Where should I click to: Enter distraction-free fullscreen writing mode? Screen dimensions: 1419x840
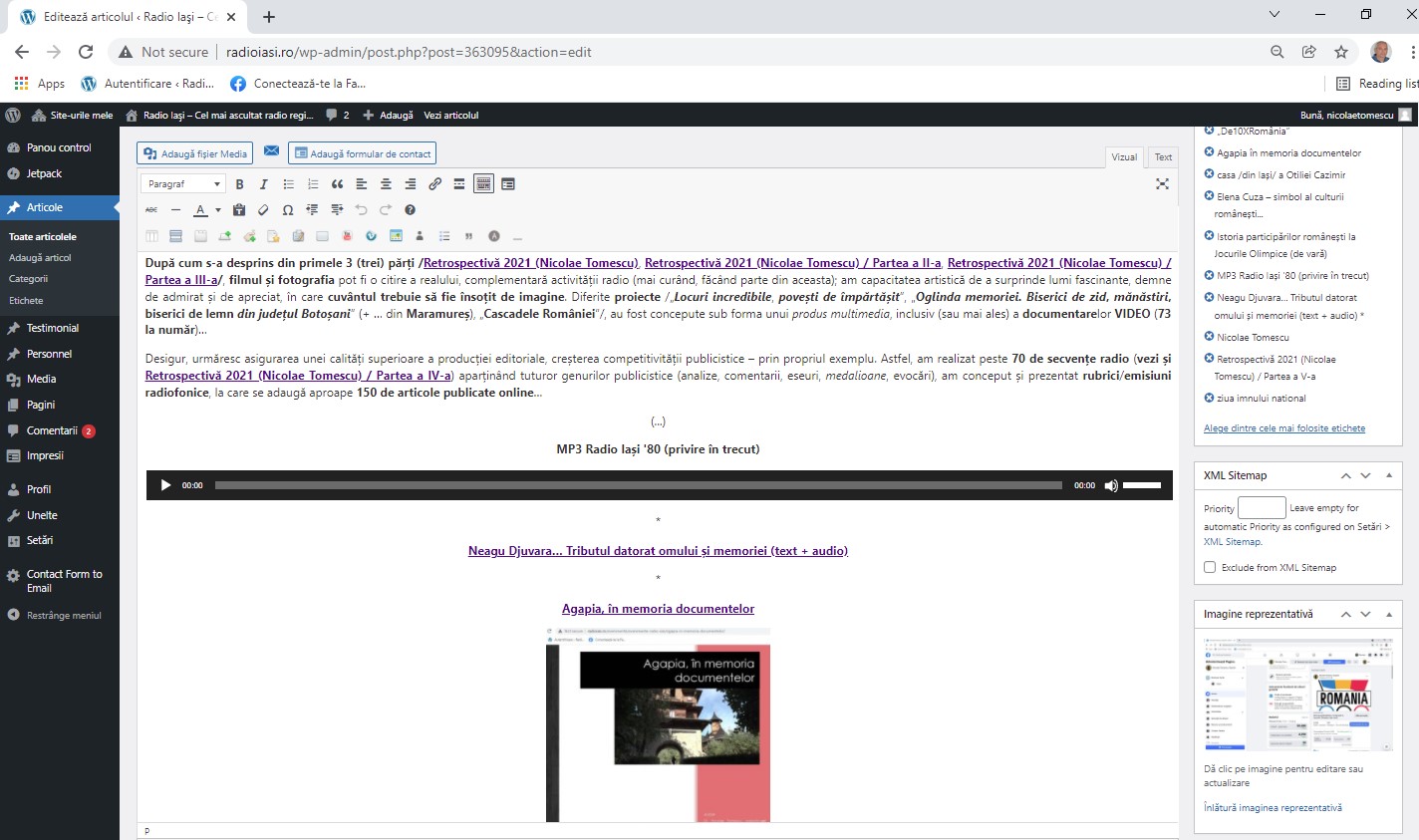pyautogui.click(x=1162, y=184)
